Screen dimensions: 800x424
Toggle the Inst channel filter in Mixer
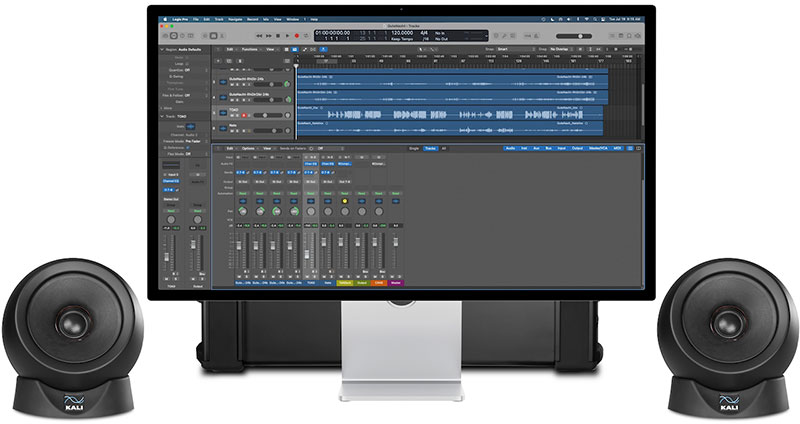click(524, 148)
